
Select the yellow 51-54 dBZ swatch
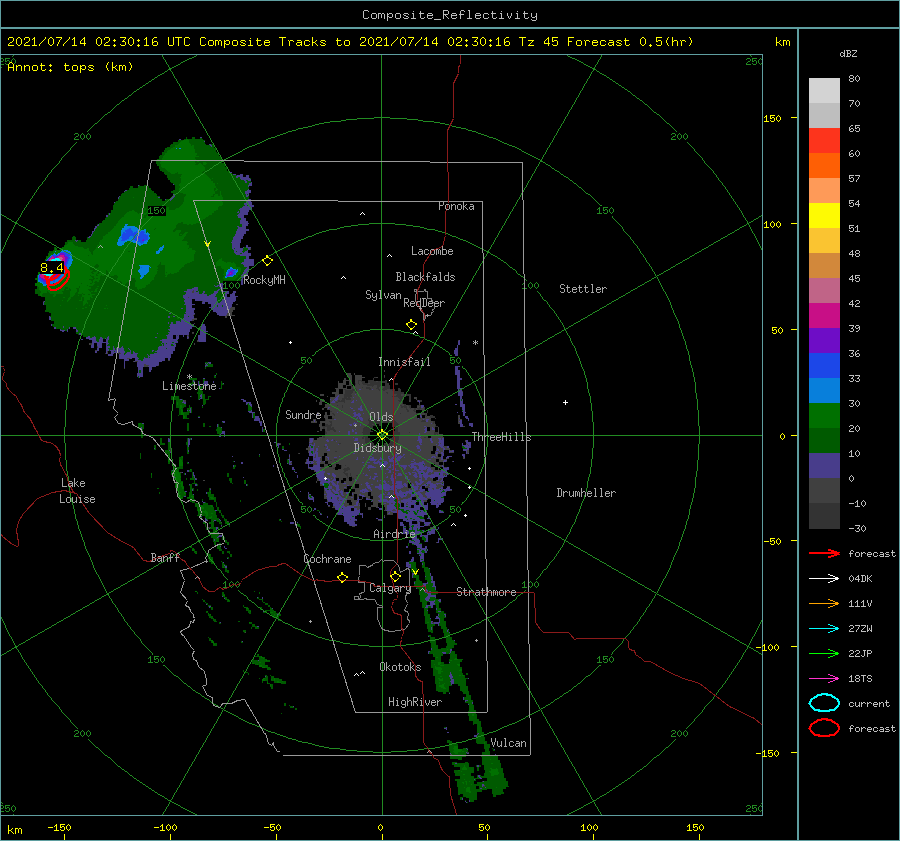pyautogui.click(x=824, y=216)
